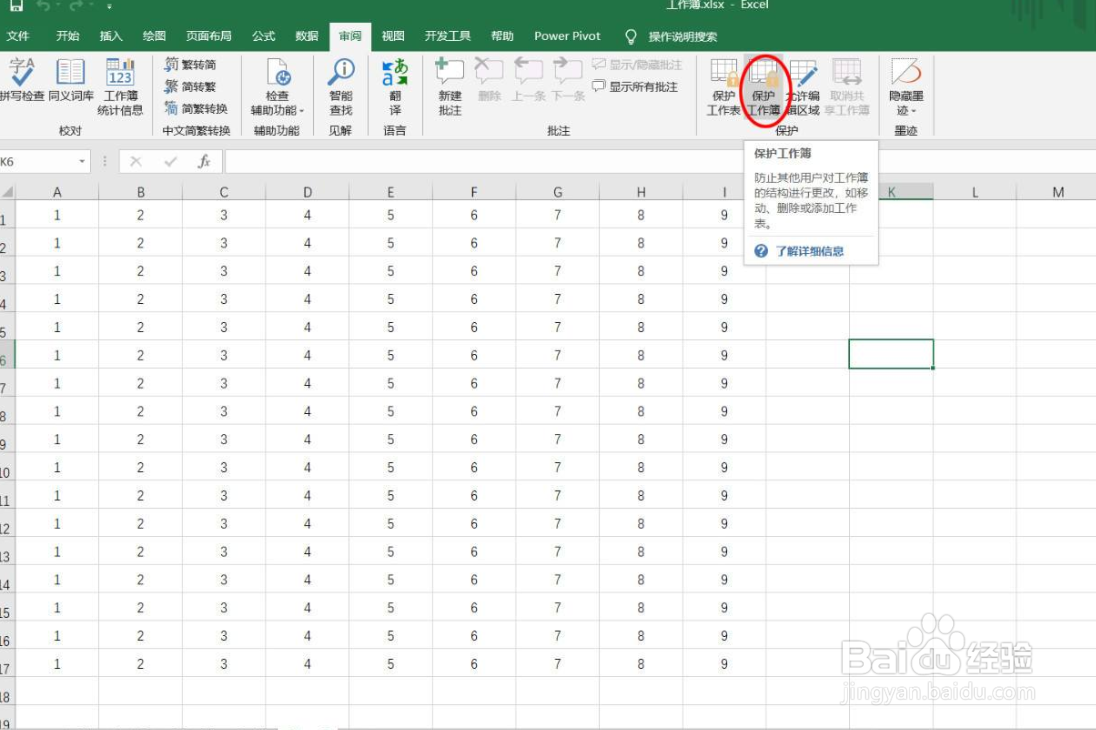Click the Undo icon
1096x730 pixels.
point(43,6)
